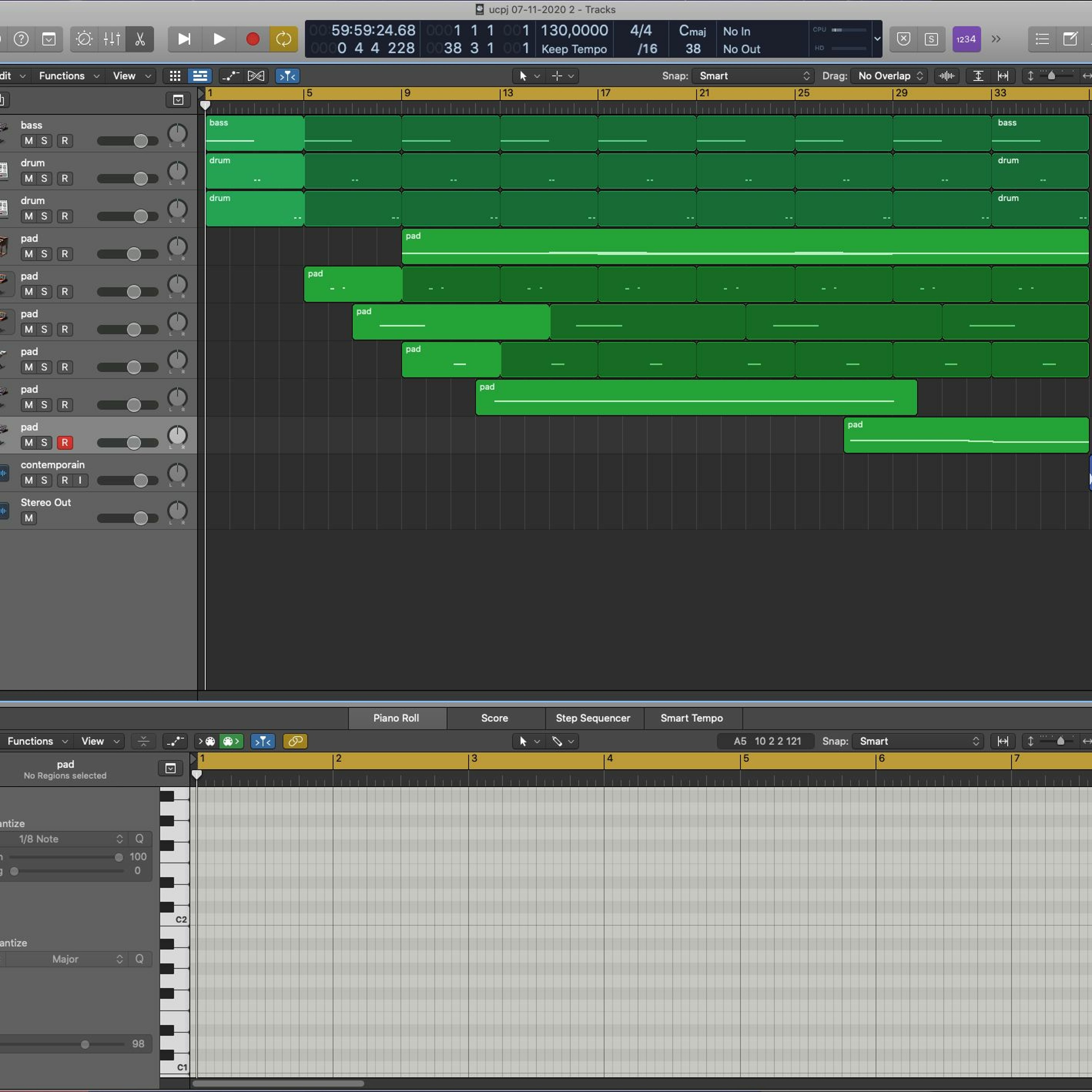The image size is (1092, 1092).
Task: Switch to the Score tab
Action: coord(495,718)
